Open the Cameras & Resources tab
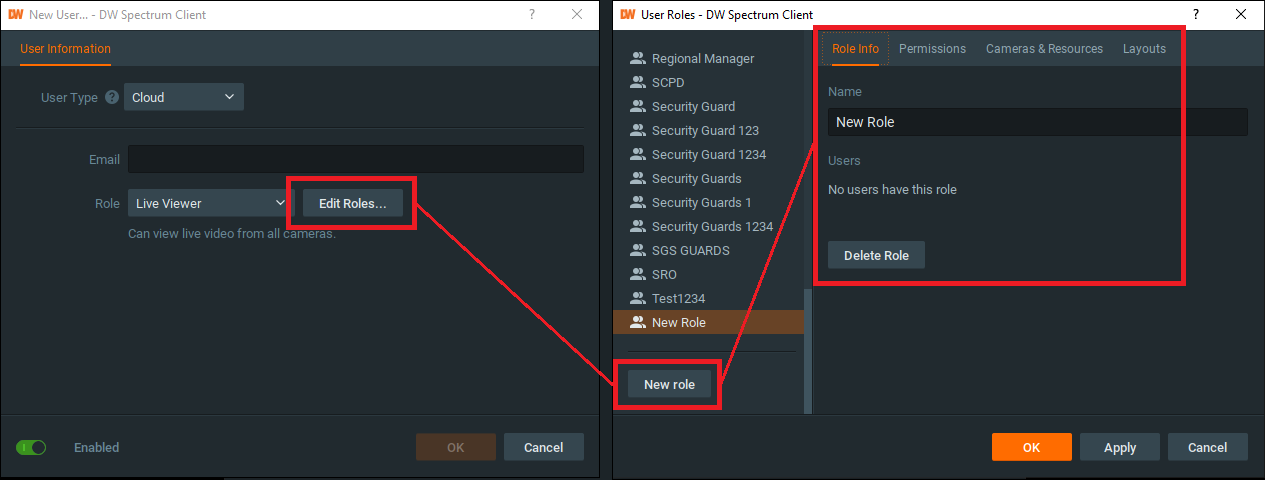1265x480 pixels. click(x=1044, y=49)
